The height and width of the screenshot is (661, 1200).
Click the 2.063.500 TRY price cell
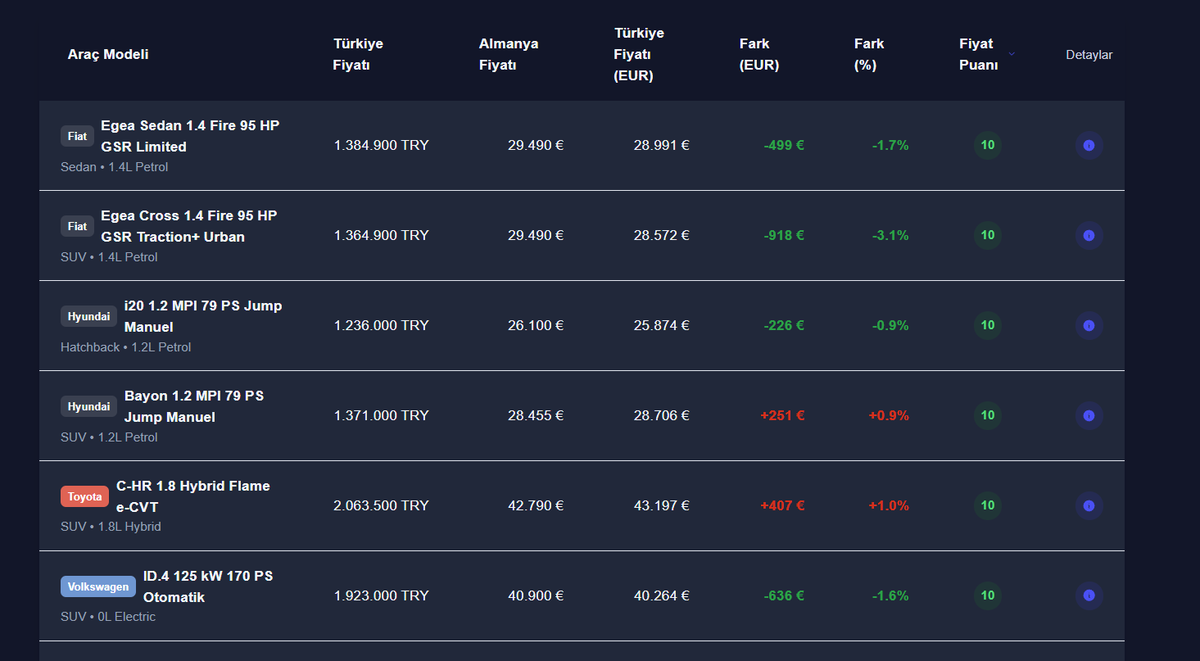click(x=381, y=505)
